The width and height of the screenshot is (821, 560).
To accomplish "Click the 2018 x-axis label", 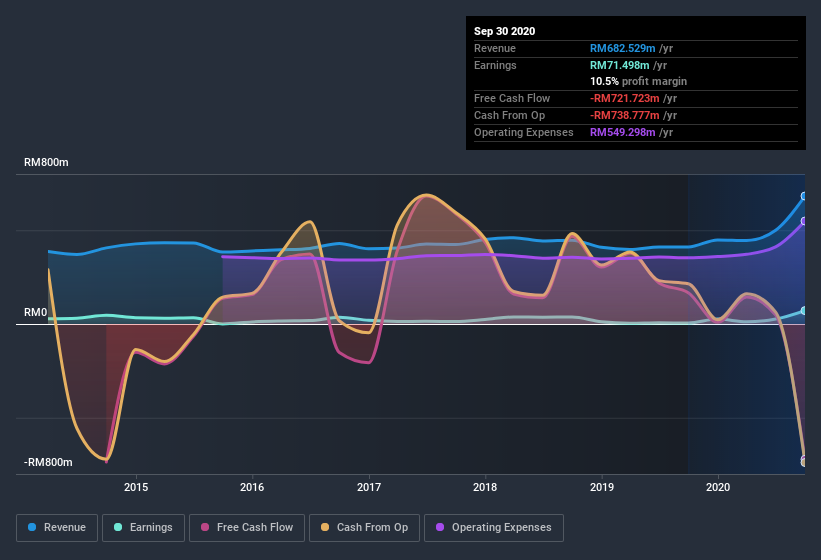I will pyautogui.click(x=485, y=487).
